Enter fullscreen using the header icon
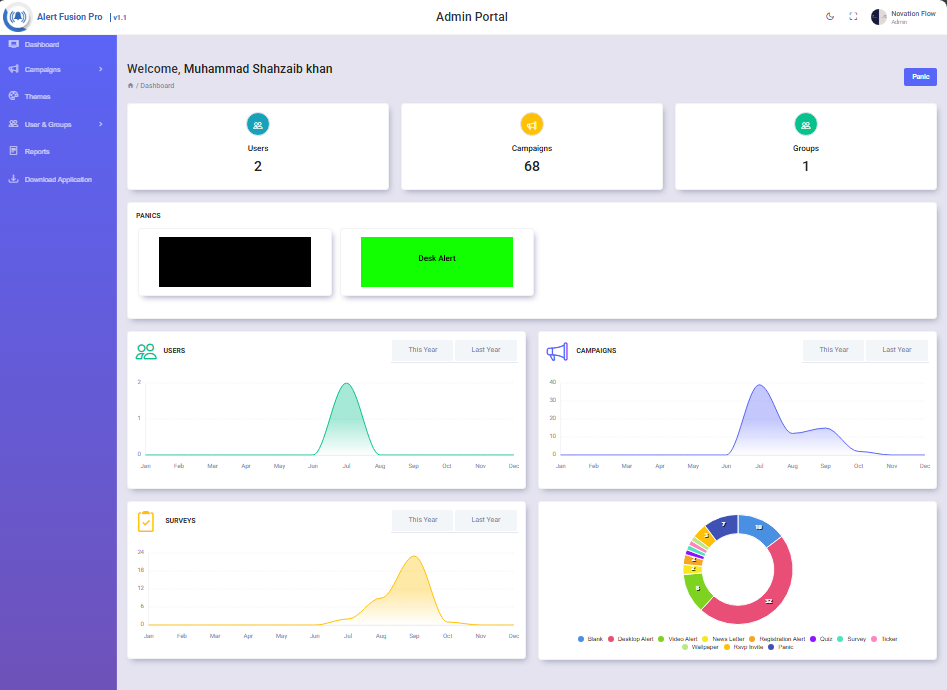 pyautogui.click(x=853, y=17)
